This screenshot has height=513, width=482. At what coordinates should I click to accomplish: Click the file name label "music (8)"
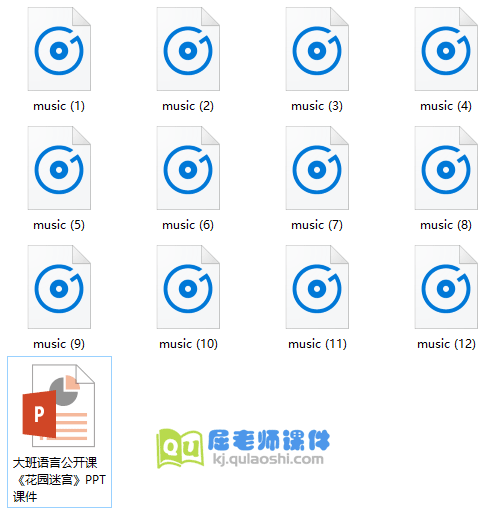tap(446, 225)
